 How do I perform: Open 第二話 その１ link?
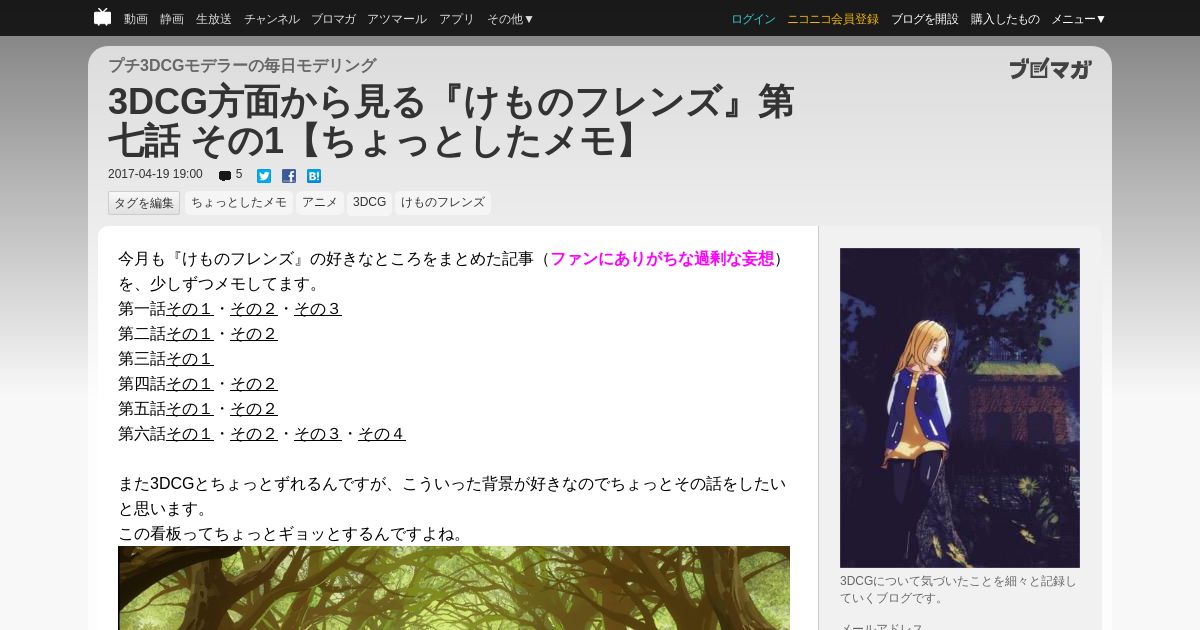pyautogui.click(x=190, y=334)
